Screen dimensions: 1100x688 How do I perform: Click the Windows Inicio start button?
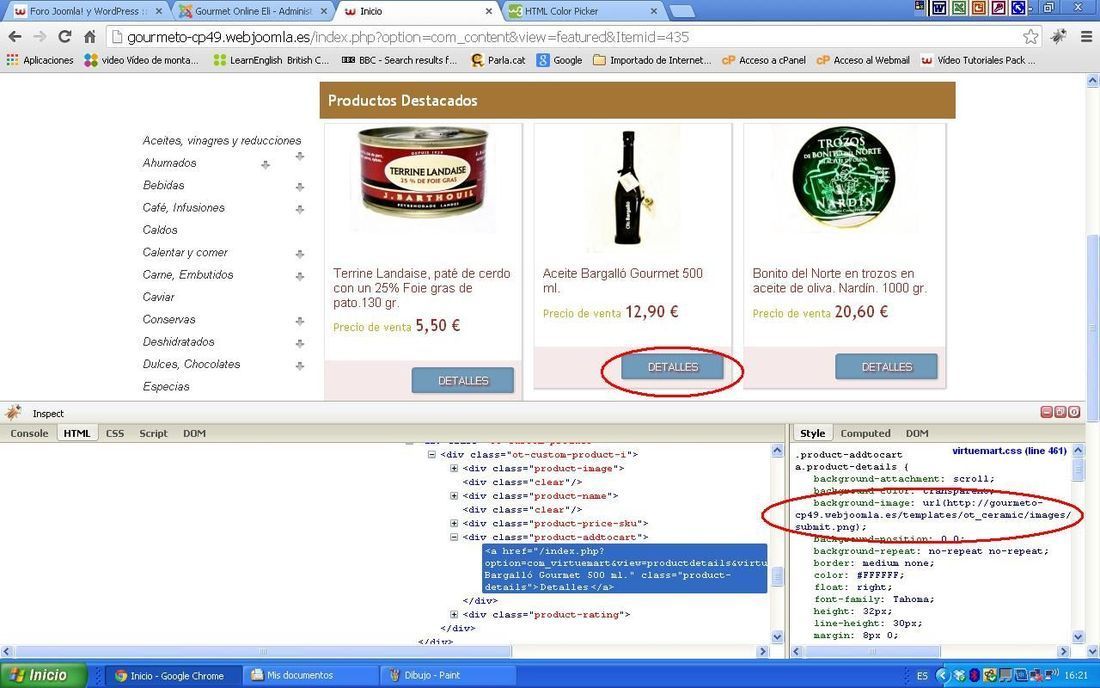pyautogui.click(x=43, y=675)
